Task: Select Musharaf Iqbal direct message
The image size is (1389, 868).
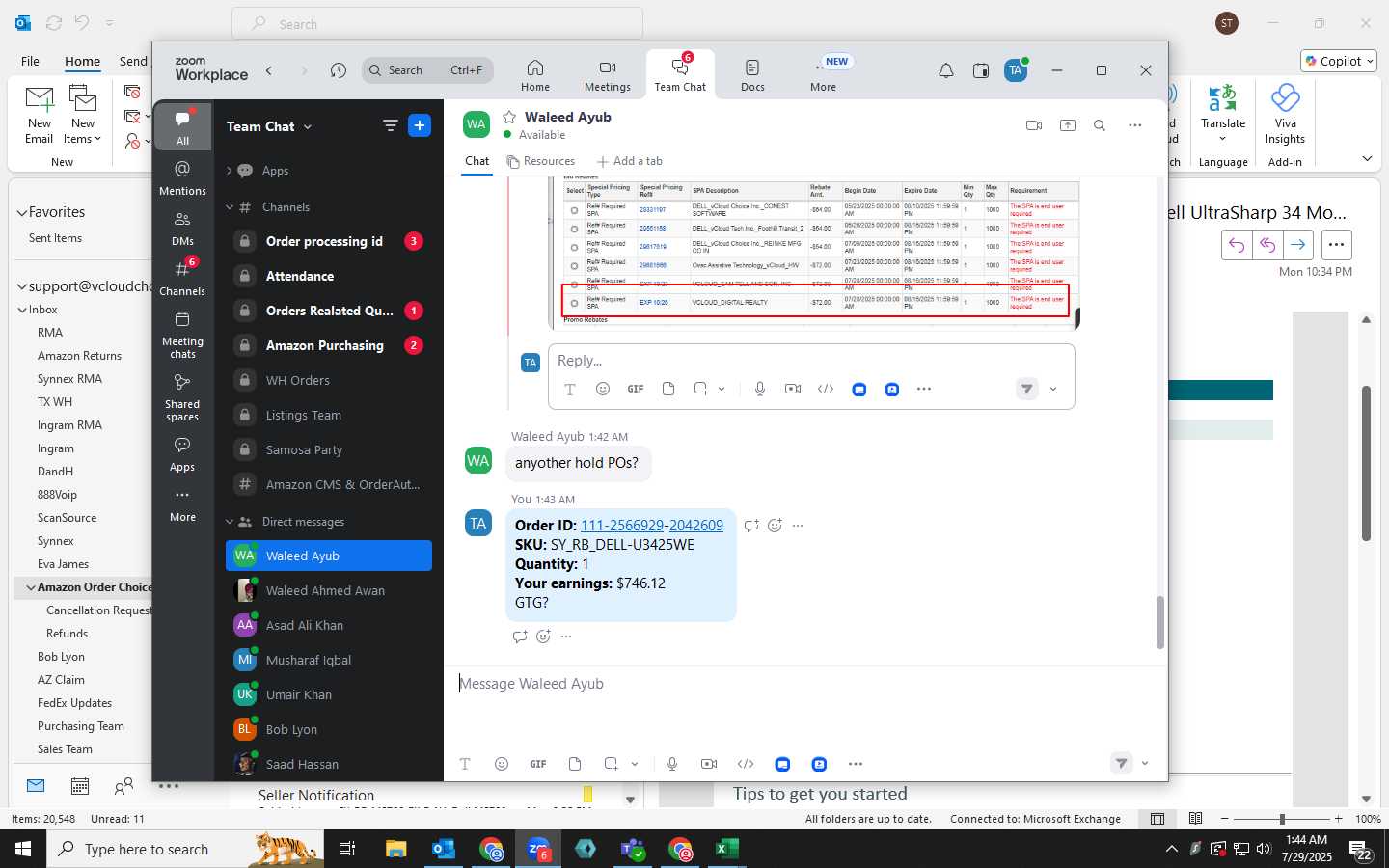Action: pyautogui.click(x=329, y=660)
